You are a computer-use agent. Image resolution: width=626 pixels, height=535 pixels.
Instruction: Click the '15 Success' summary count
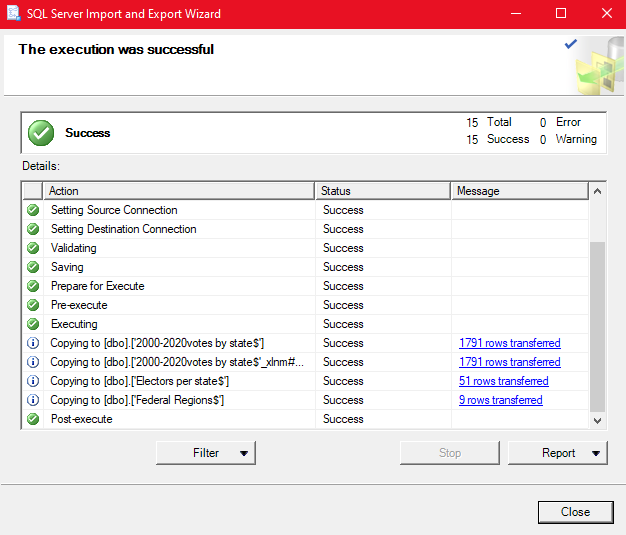point(497,139)
